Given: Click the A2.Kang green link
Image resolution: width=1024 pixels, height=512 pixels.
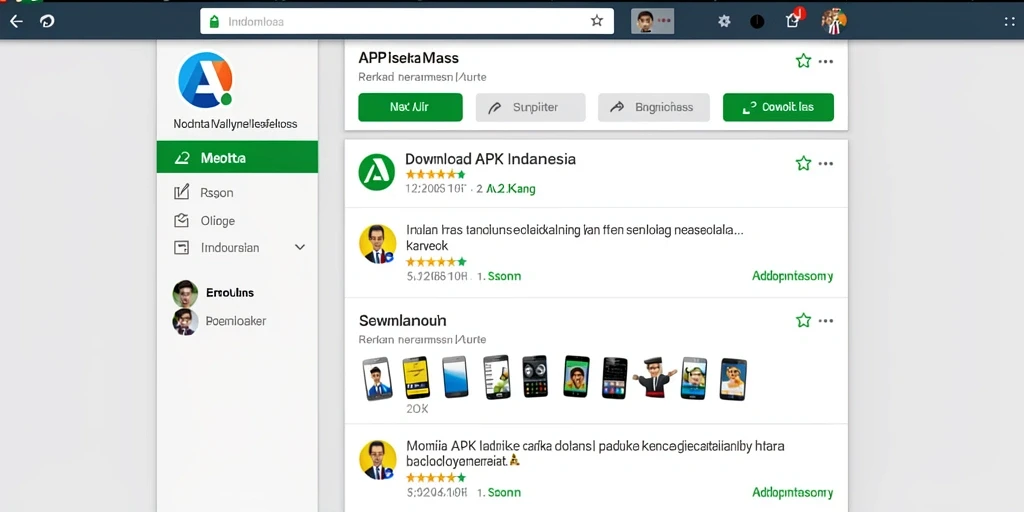Looking at the screenshot, I should [x=511, y=189].
